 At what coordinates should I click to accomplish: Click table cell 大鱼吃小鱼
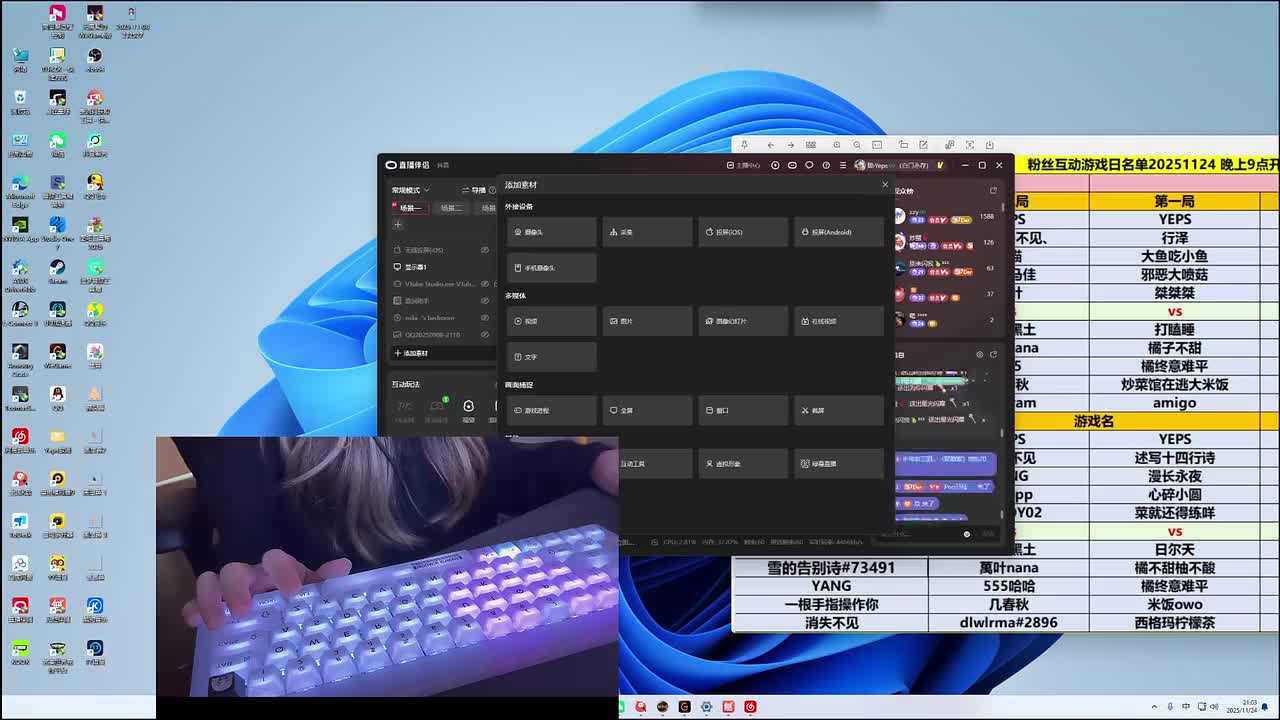pyautogui.click(x=1174, y=256)
